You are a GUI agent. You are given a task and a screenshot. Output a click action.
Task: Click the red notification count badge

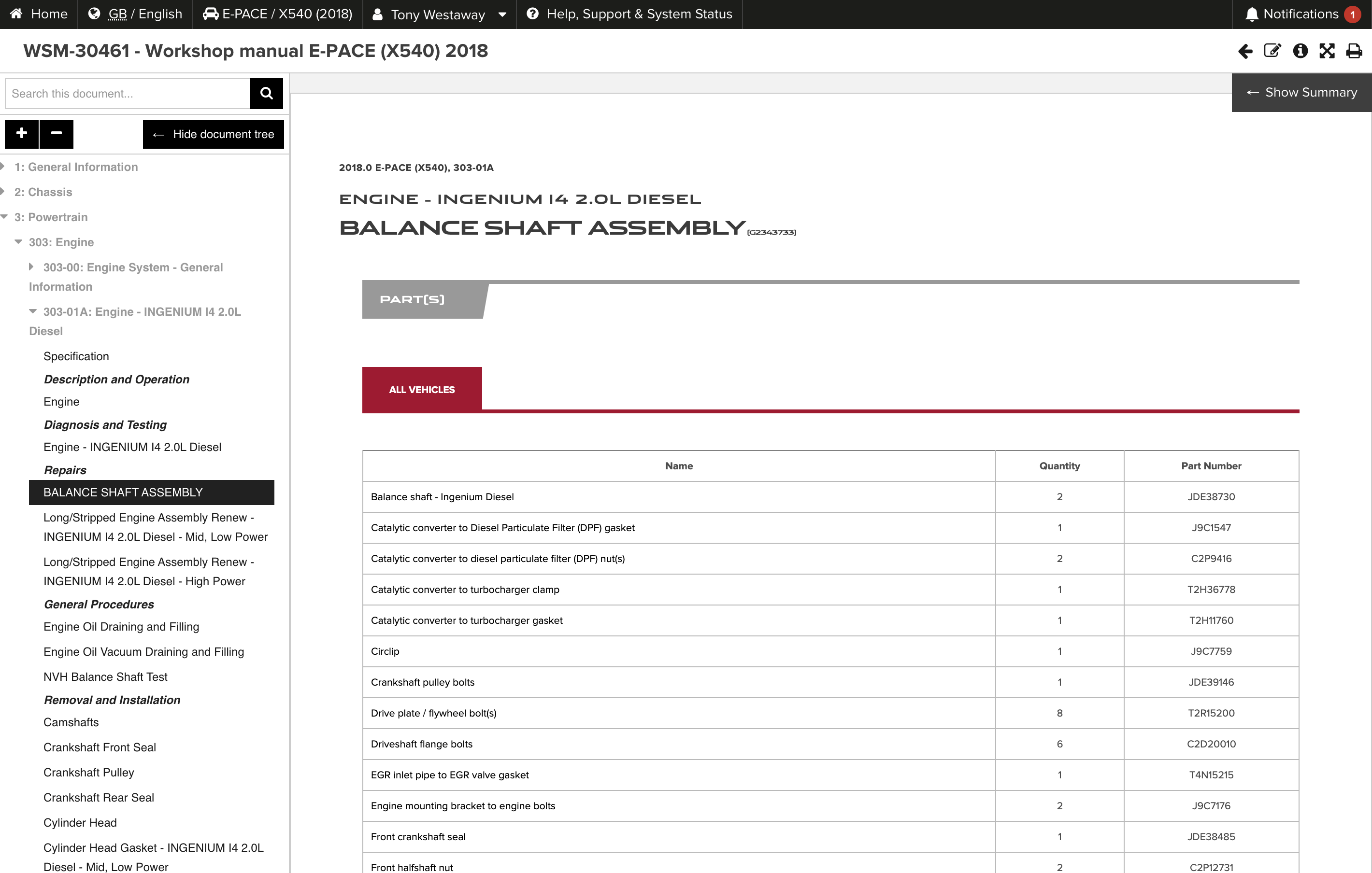click(1352, 14)
